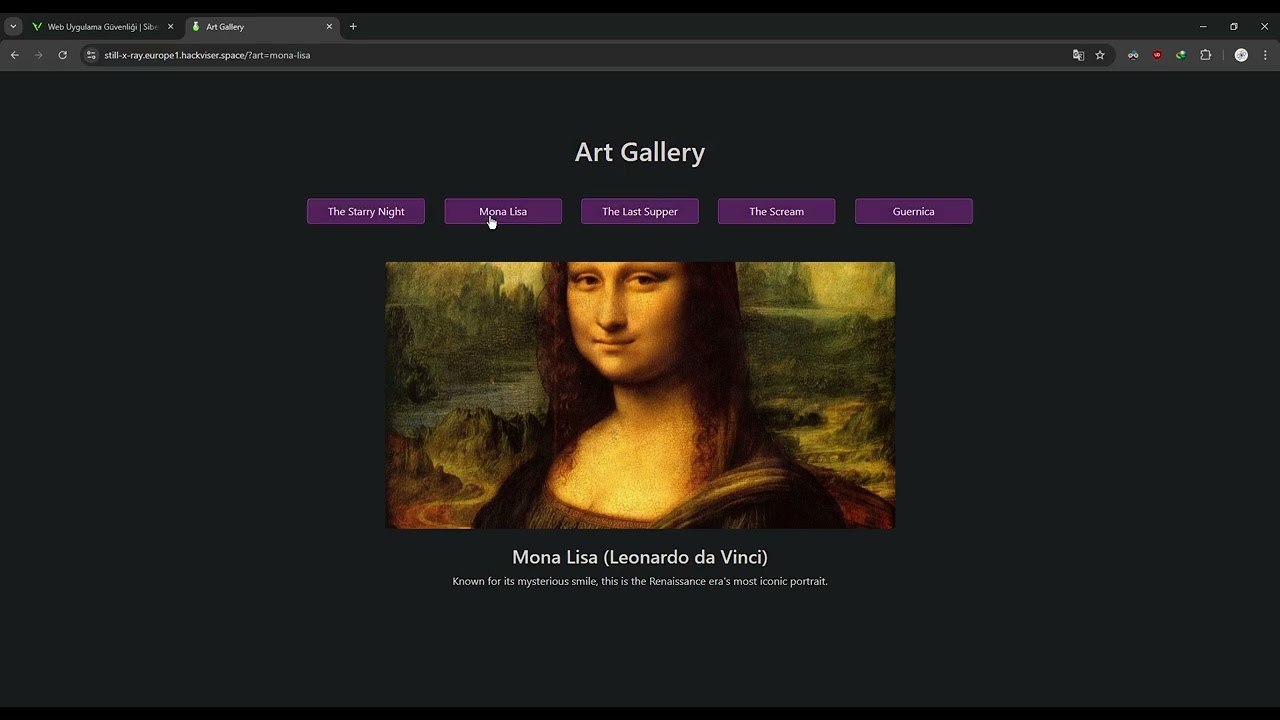Close the Web Uygulama Güvenliği tab
This screenshot has width=1280, height=720.
170,27
